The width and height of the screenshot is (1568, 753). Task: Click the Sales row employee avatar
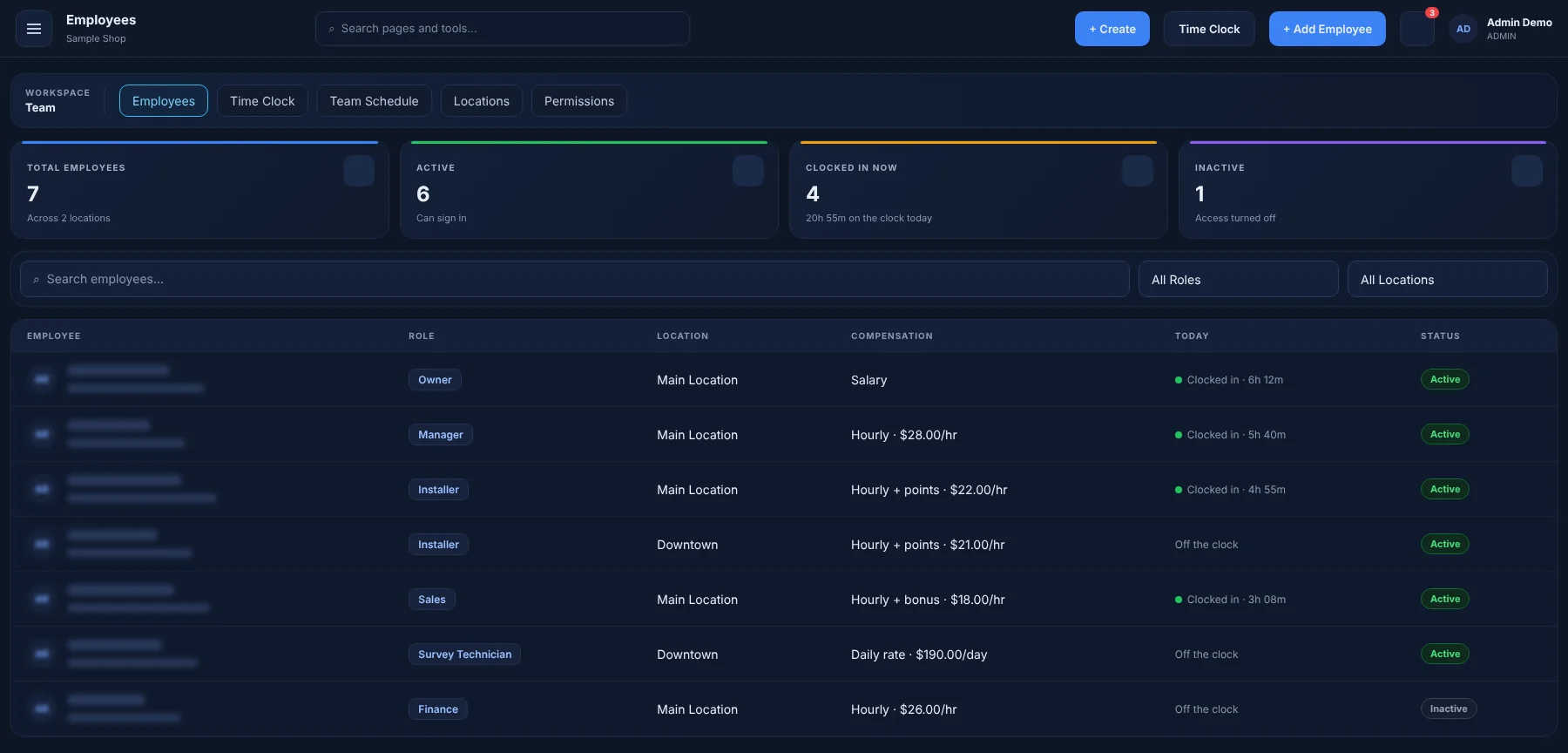(x=42, y=599)
